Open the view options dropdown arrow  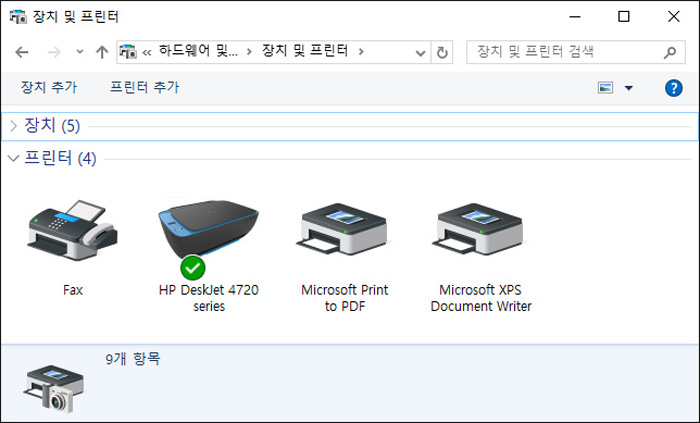click(x=629, y=88)
